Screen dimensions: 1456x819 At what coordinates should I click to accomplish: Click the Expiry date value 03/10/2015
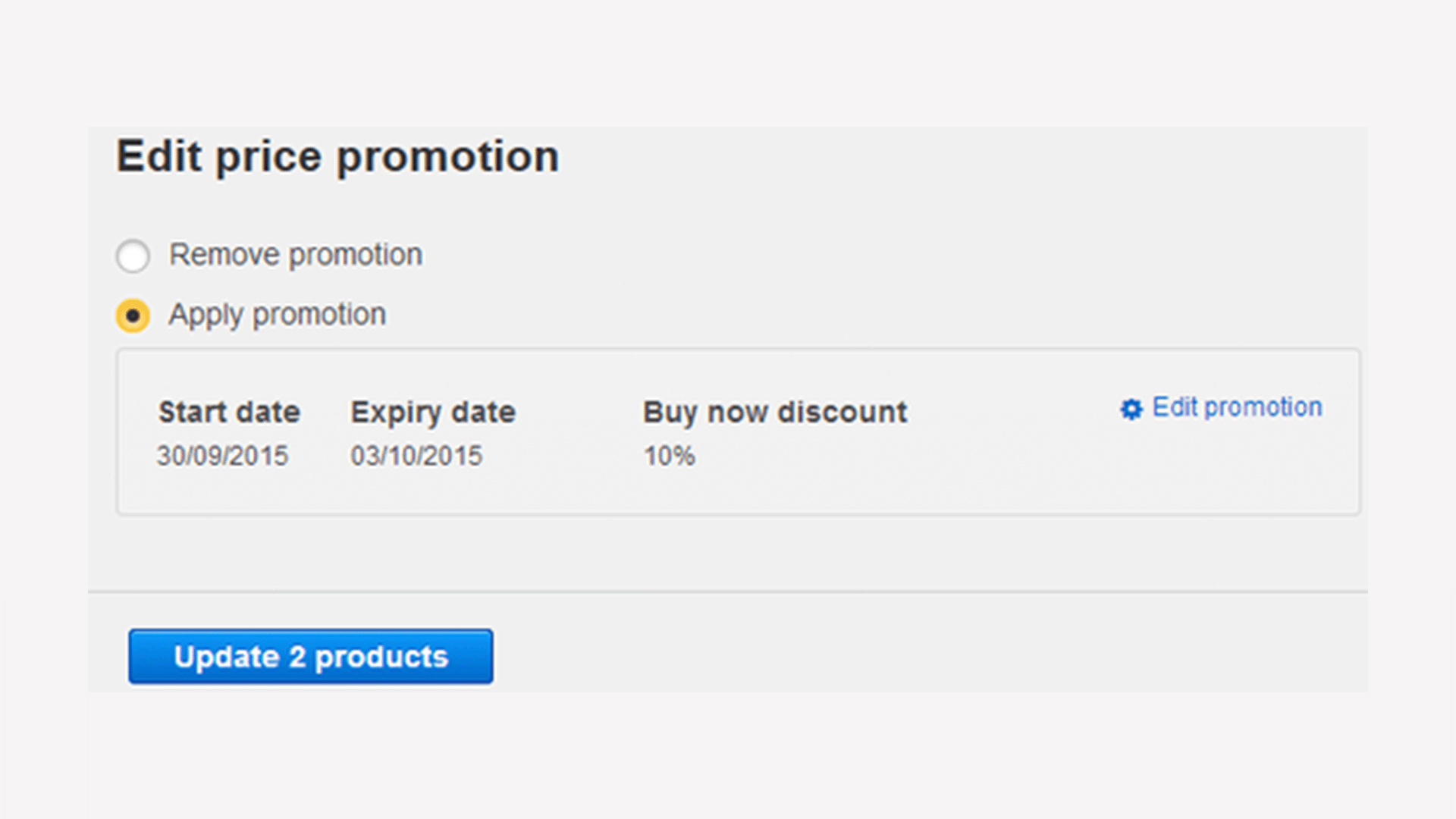(417, 455)
